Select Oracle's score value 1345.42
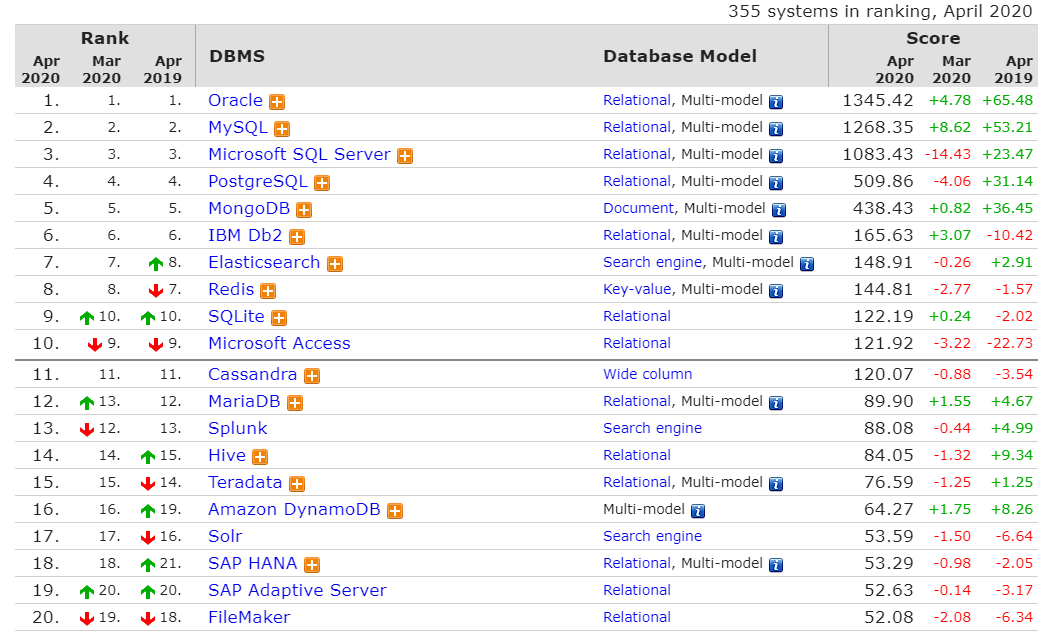 click(878, 101)
